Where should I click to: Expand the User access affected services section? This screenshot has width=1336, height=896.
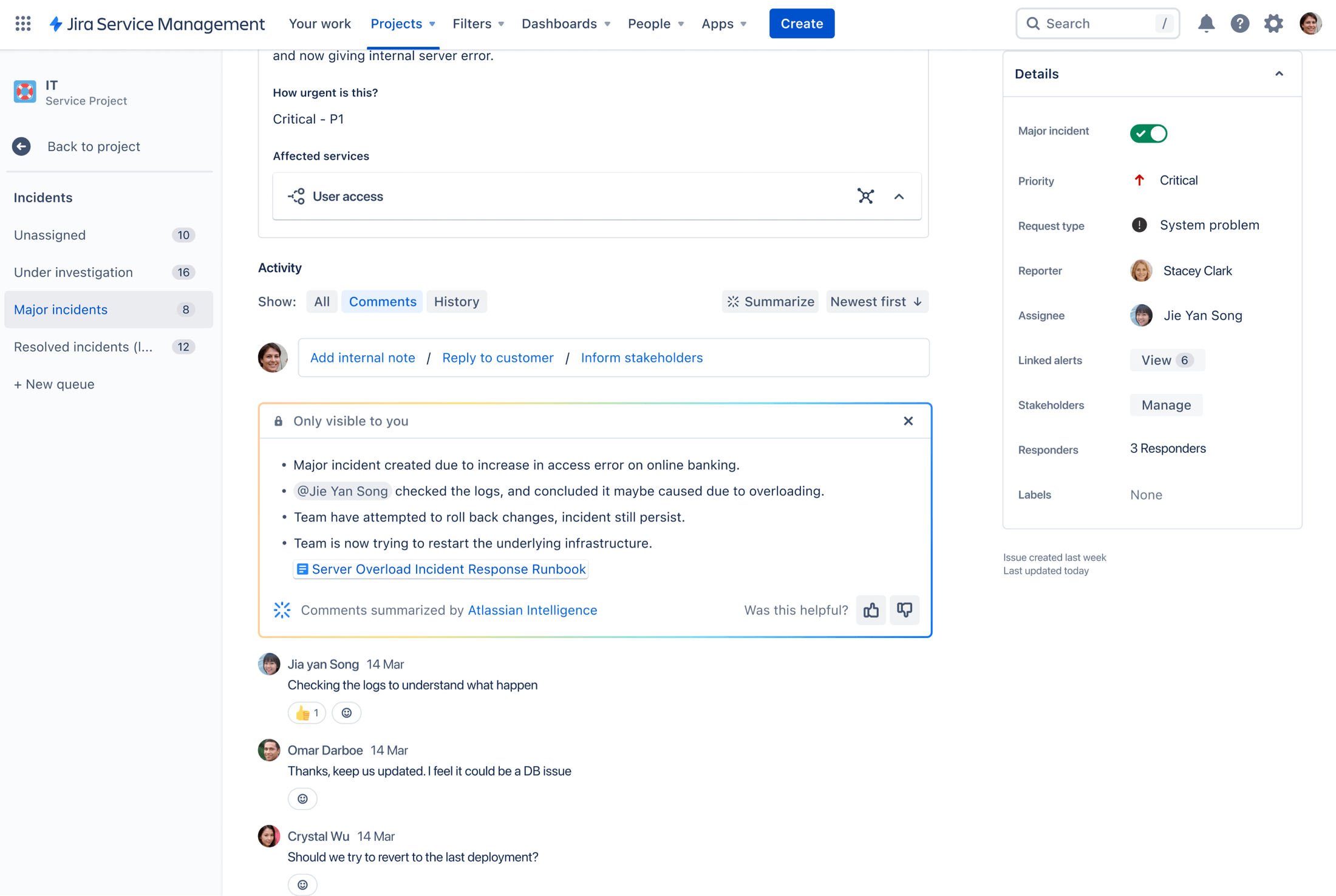click(899, 195)
